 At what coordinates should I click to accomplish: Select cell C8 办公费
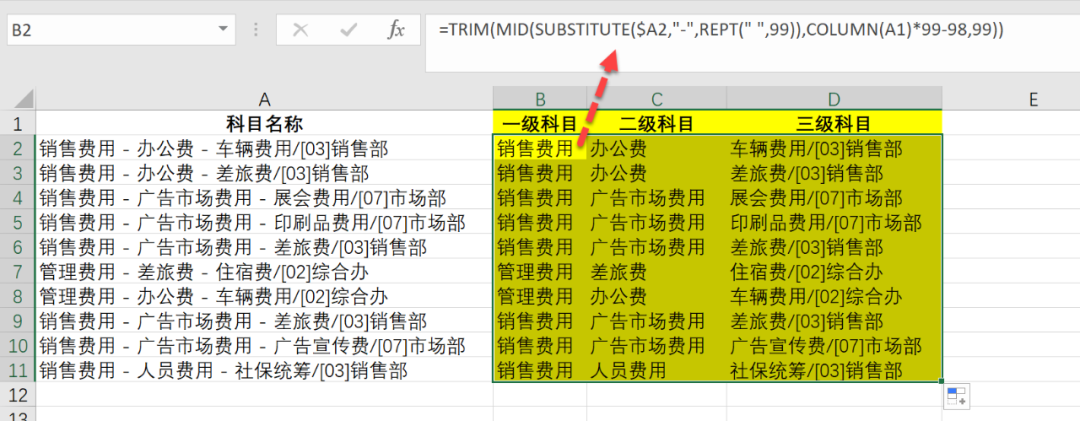pyautogui.click(x=656, y=297)
